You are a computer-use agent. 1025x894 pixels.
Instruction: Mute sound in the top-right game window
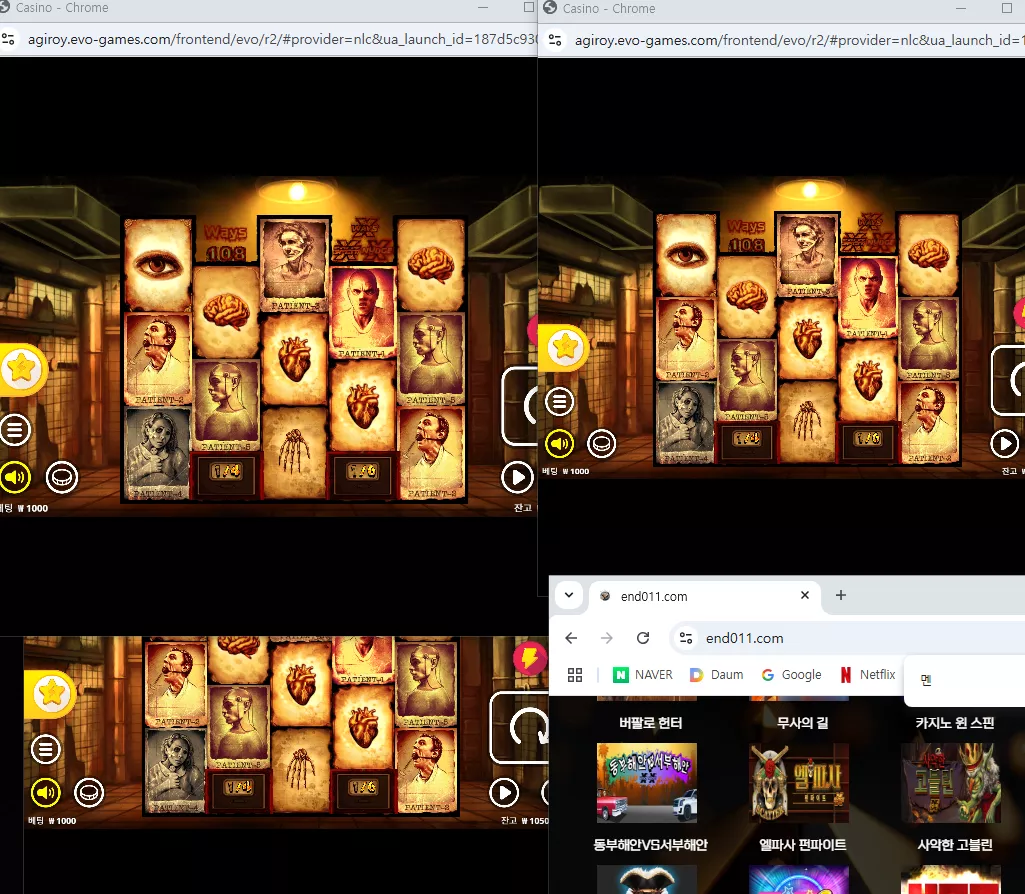[560, 444]
